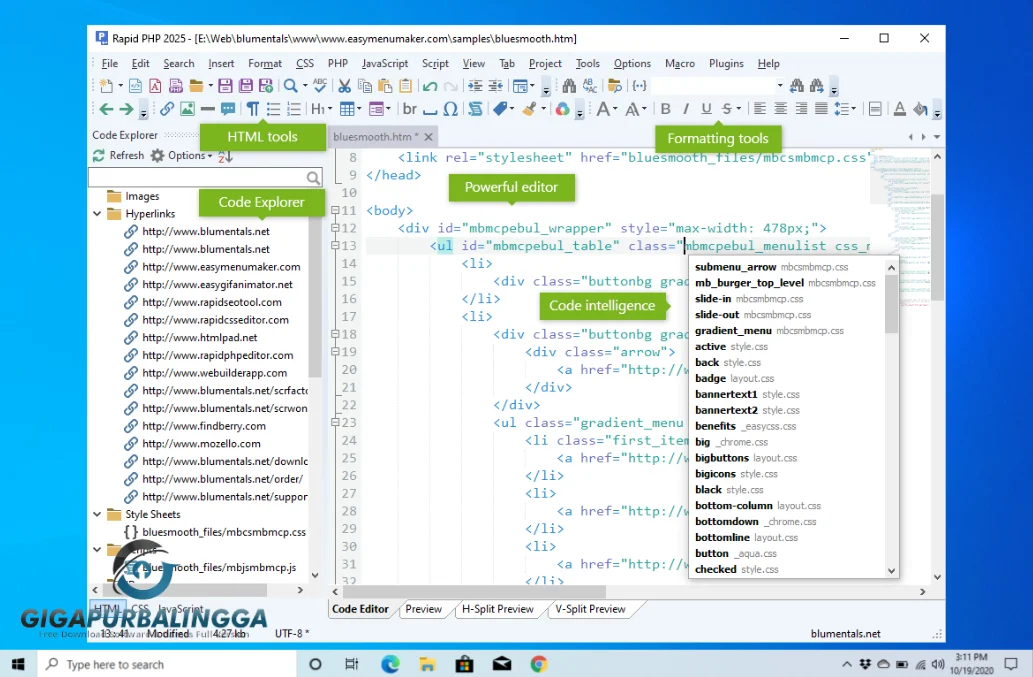
Task: Open the Macro menu
Action: click(680, 63)
